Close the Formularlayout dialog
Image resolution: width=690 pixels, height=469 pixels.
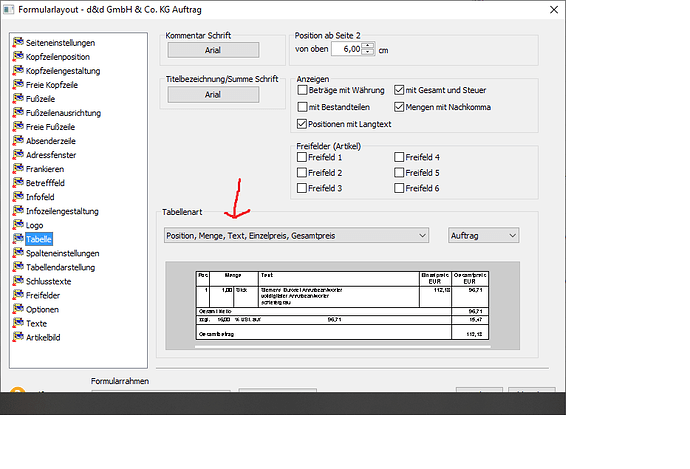tap(554, 10)
